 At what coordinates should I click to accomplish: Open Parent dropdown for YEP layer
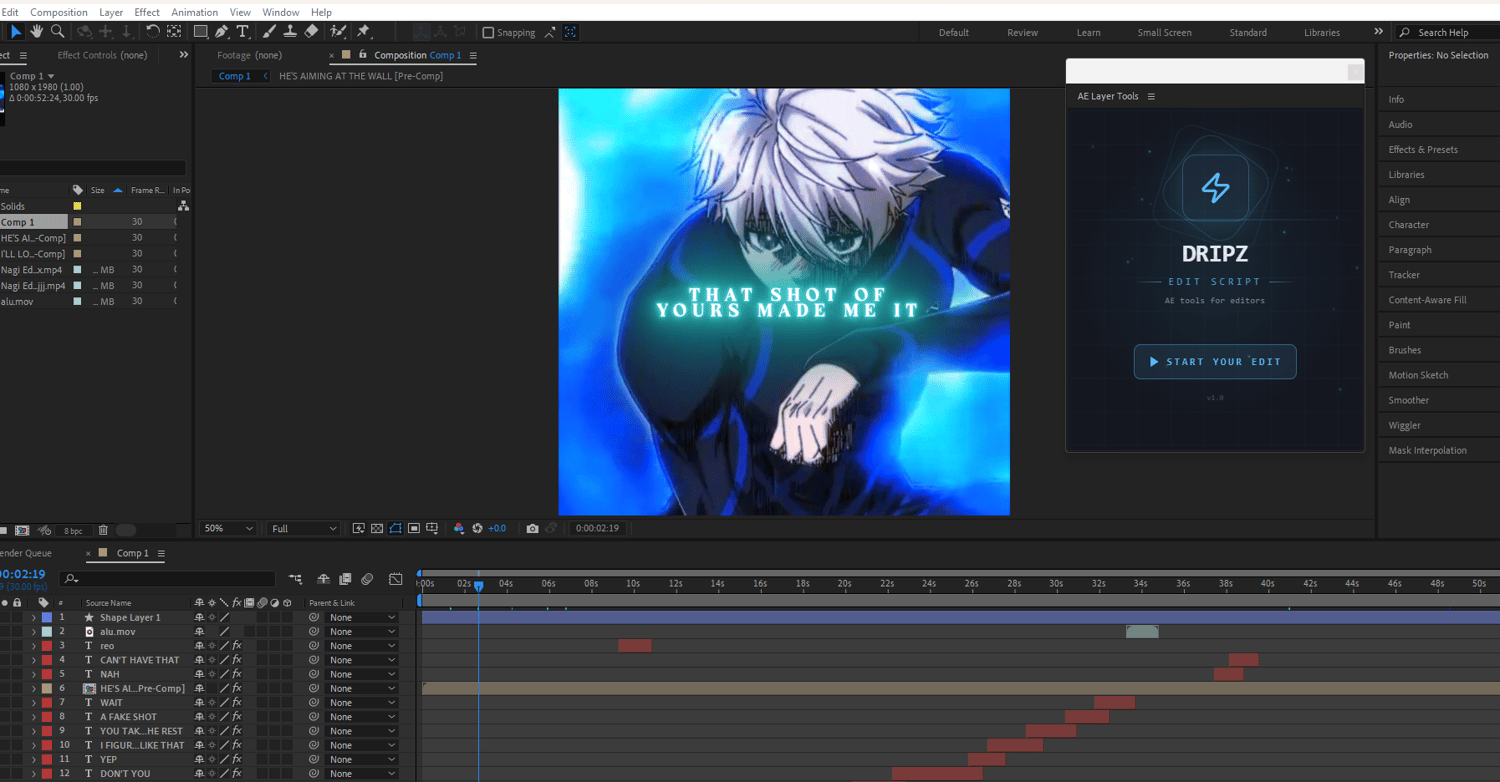tap(363, 760)
